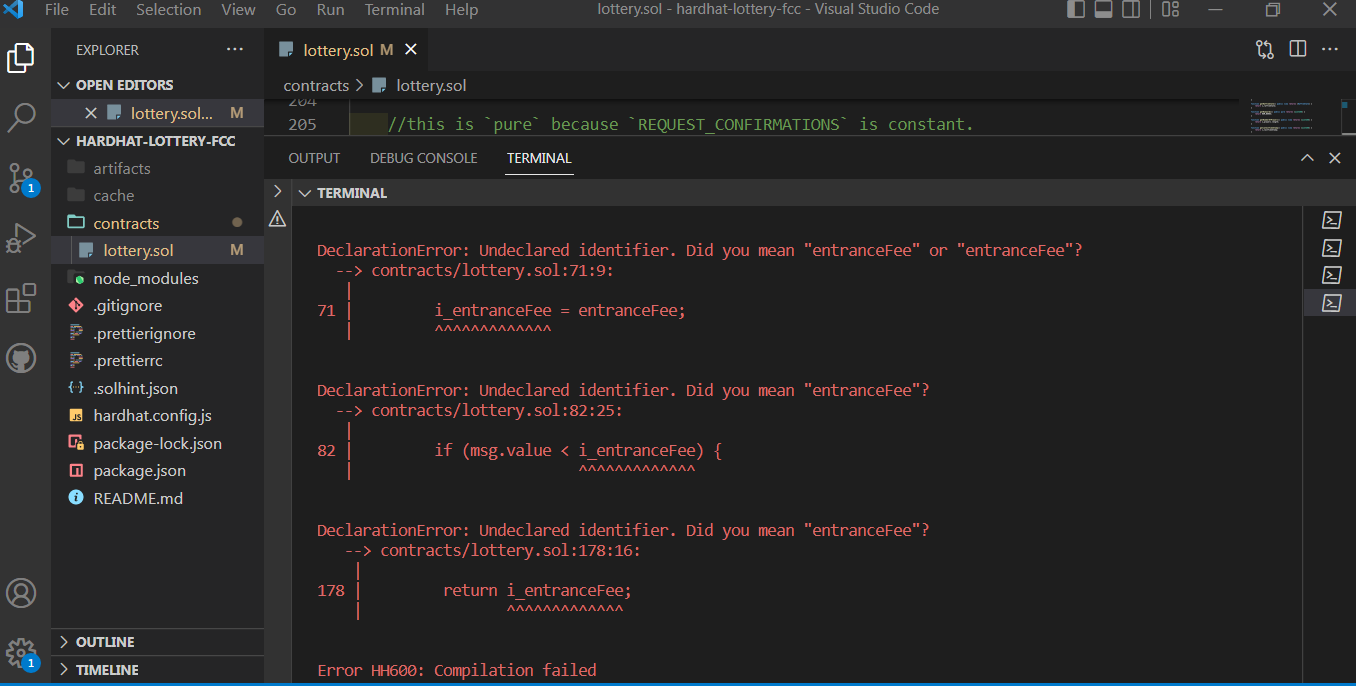Expand the Timeline section
The width and height of the screenshot is (1356, 686).
tap(65, 670)
